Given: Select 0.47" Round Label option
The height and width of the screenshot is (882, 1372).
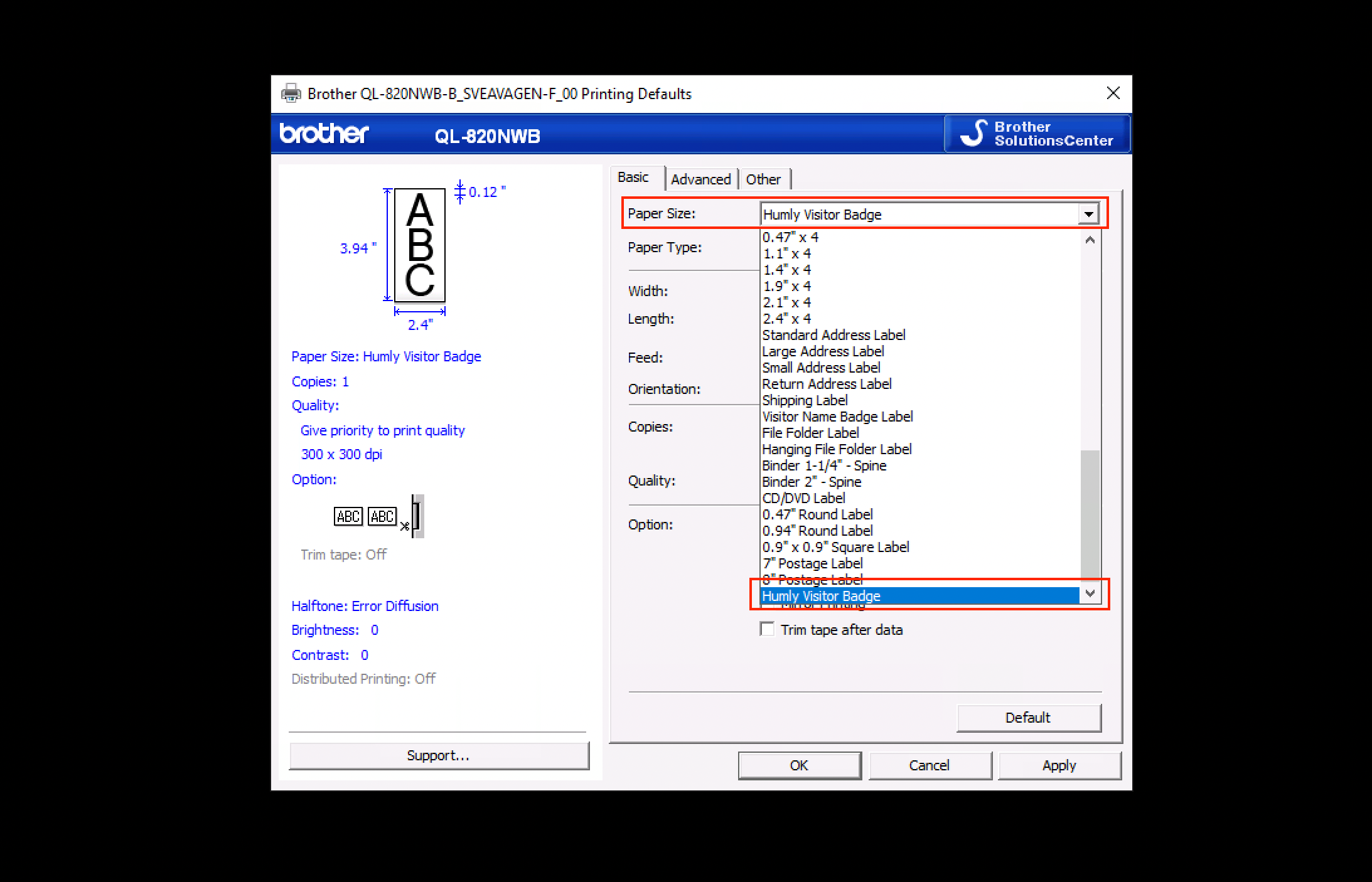Looking at the screenshot, I should click(921, 514).
